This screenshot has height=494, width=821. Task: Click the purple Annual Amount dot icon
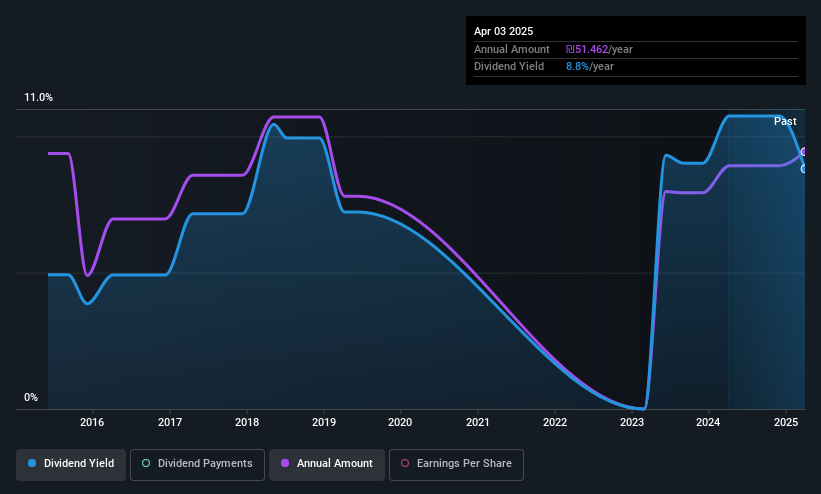pos(285,463)
